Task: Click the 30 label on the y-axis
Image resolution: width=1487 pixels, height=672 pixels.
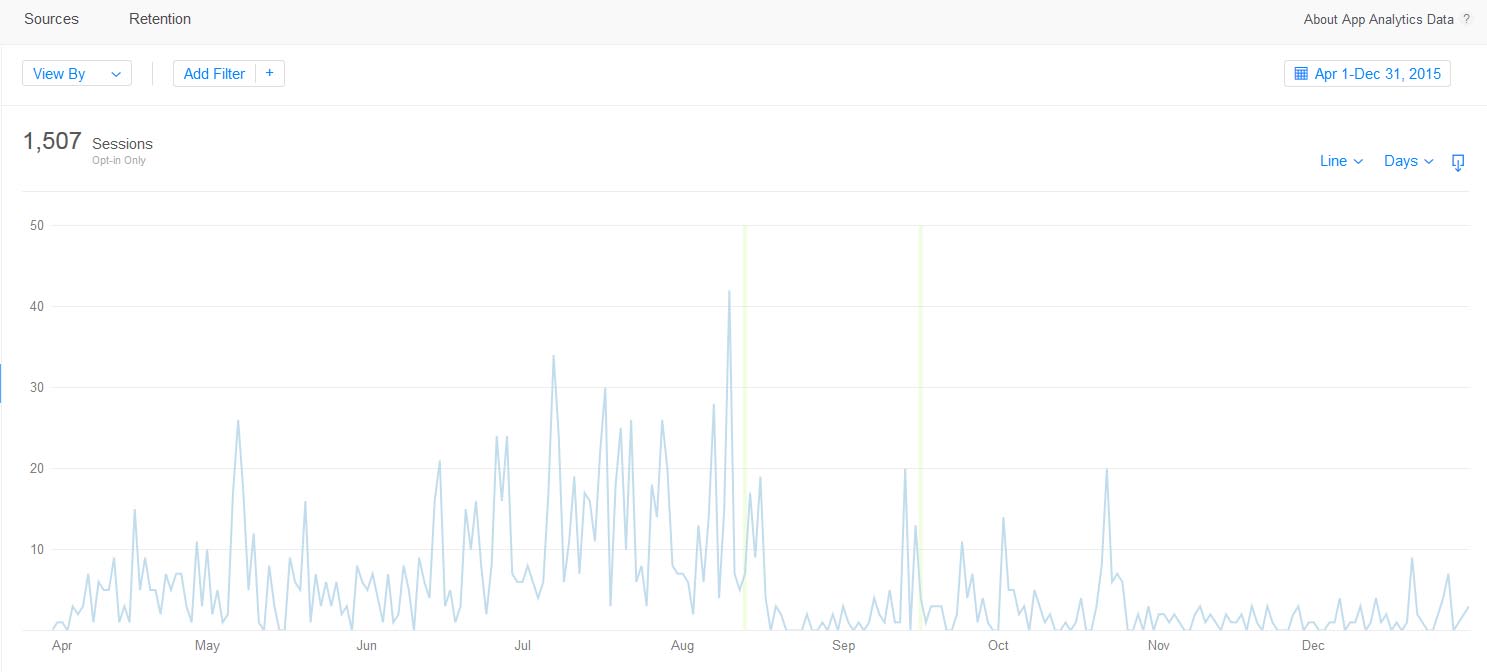Action: [x=37, y=388]
